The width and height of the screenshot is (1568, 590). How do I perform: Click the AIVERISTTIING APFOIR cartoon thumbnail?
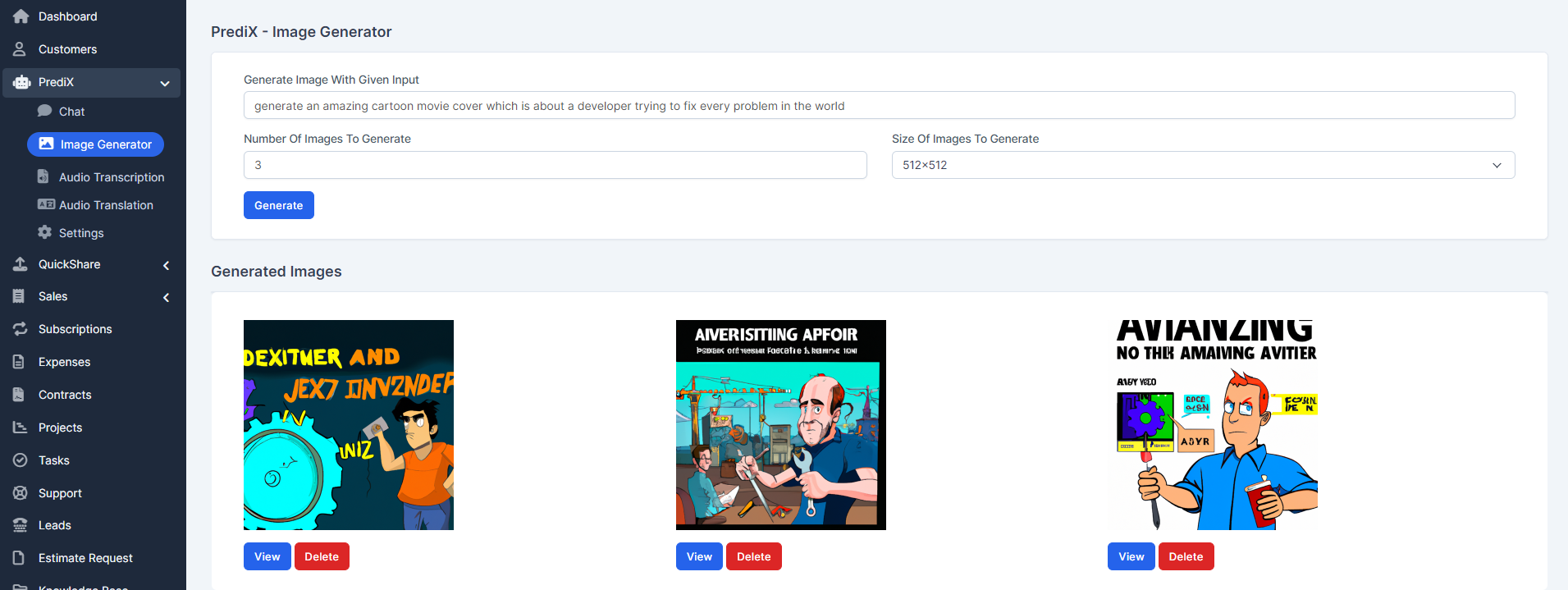(x=781, y=425)
